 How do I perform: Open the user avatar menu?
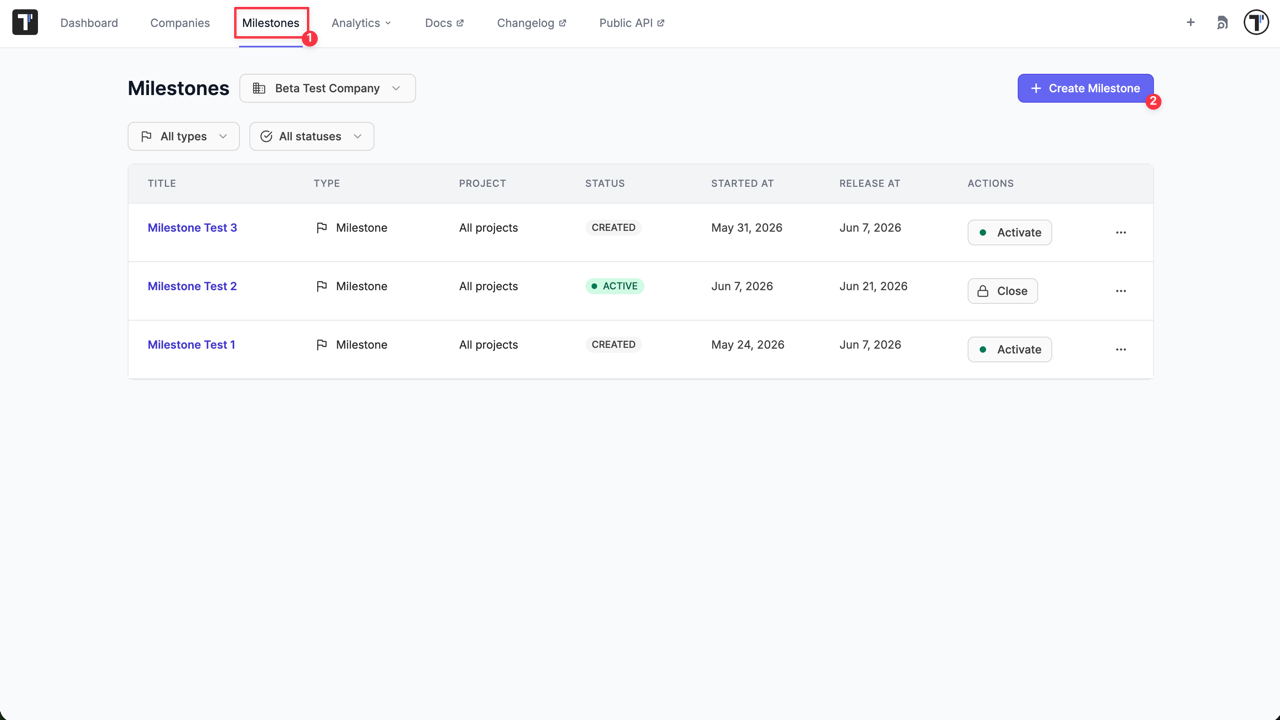pos(1256,22)
